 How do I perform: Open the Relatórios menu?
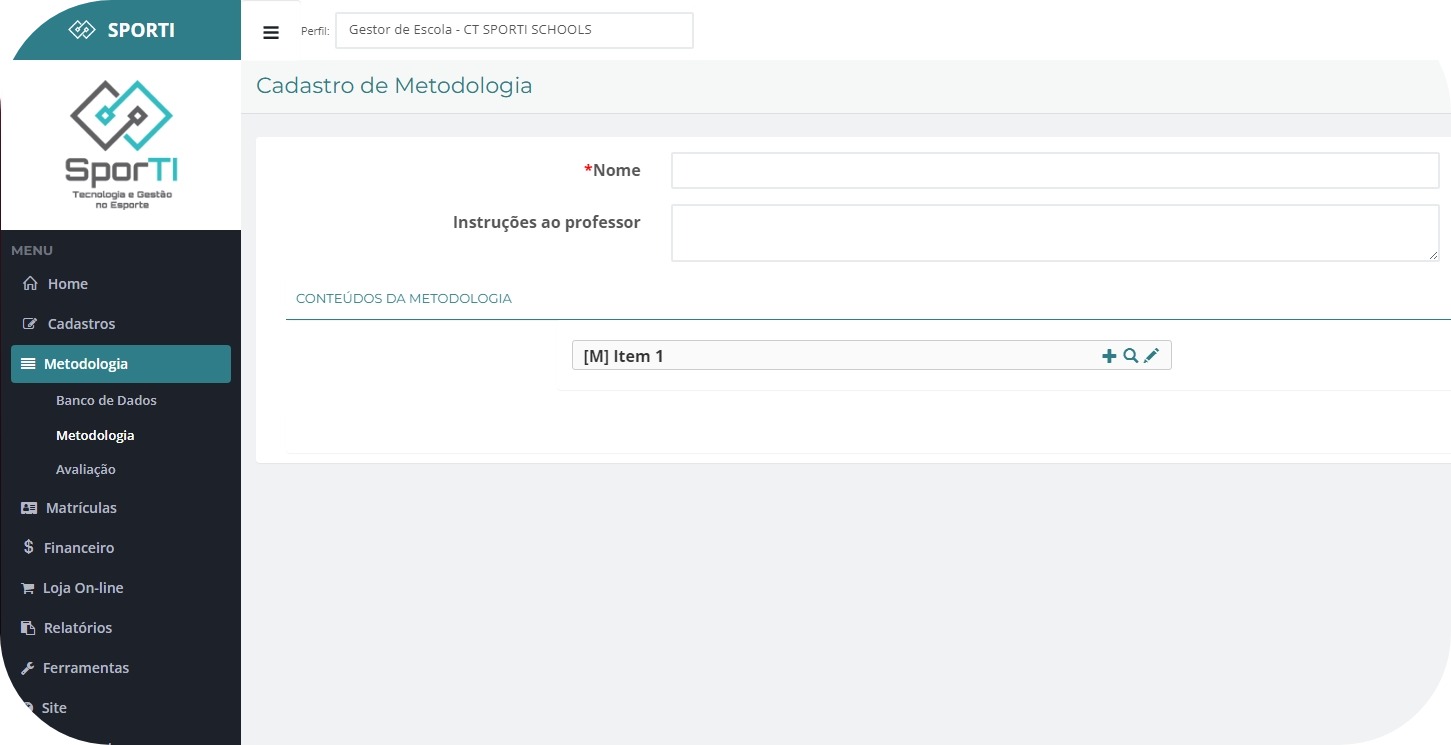(77, 628)
